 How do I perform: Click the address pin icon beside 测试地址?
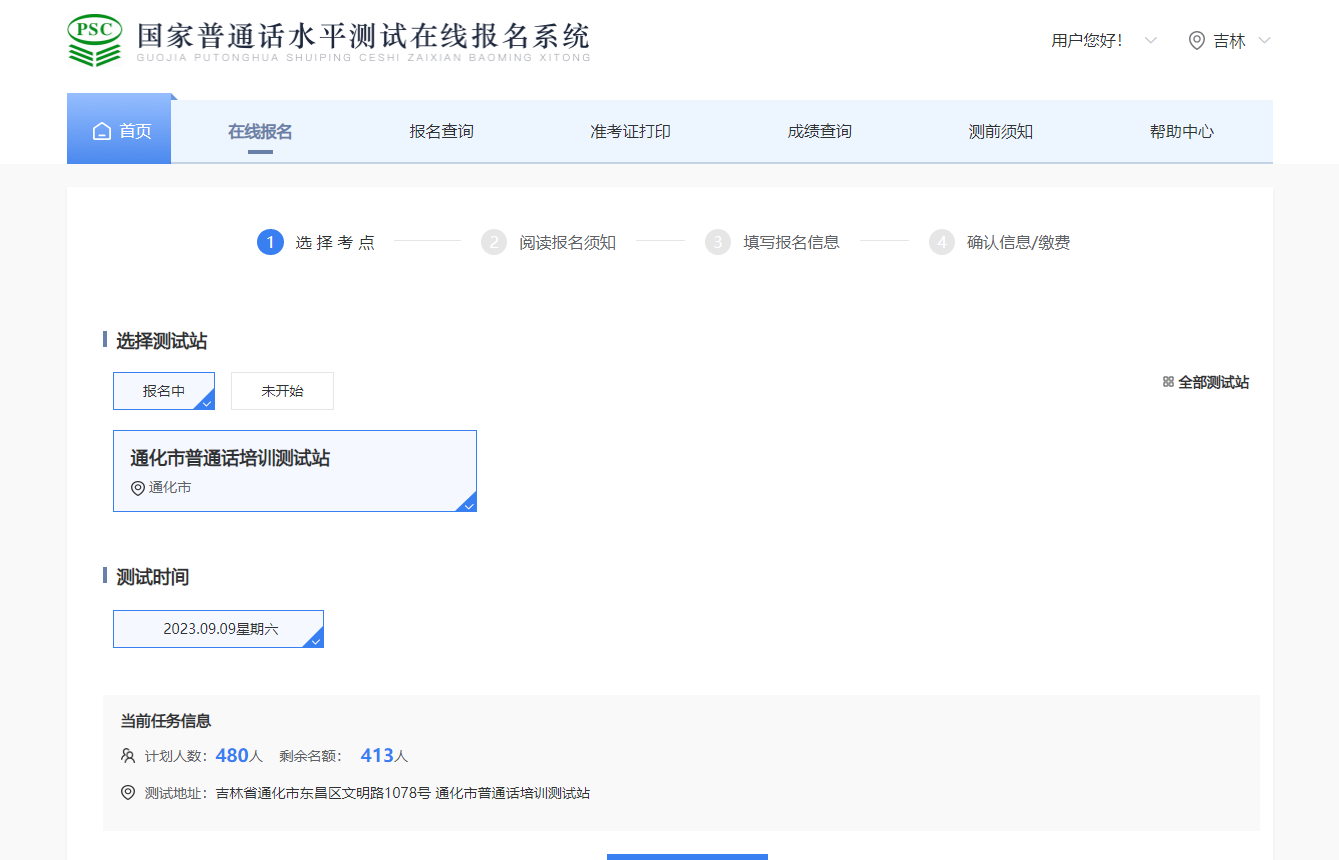[128, 793]
